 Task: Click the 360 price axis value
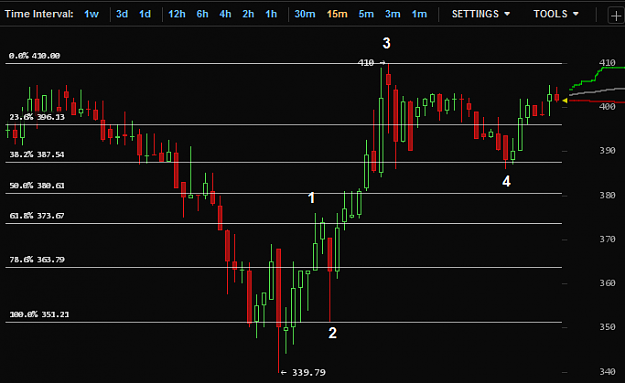[607, 283]
